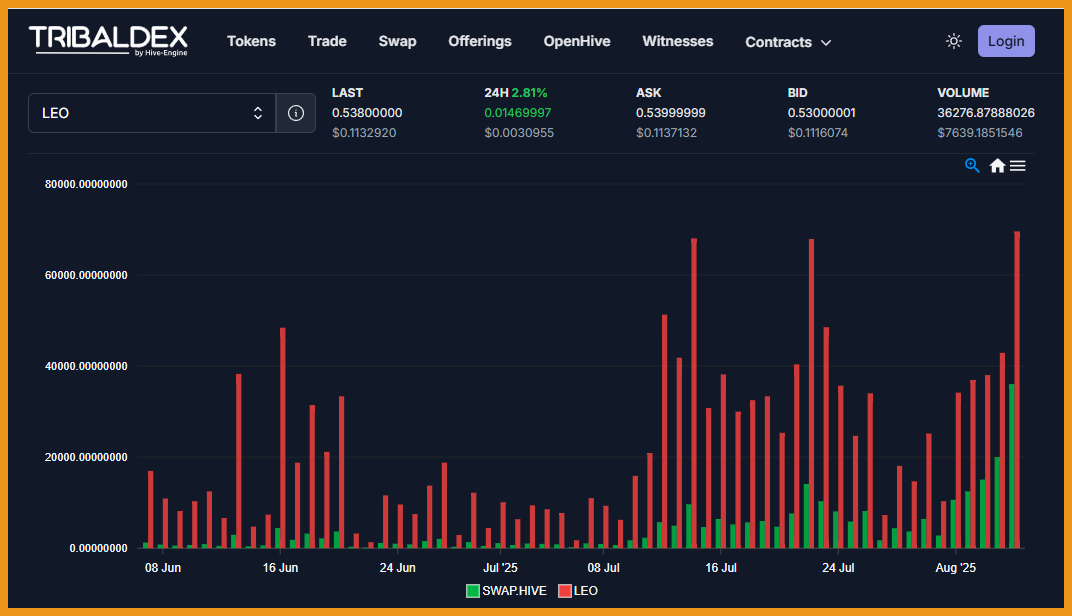Click the Jul '25 axis label
Screen dimensions: 1072x616
[500, 567]
